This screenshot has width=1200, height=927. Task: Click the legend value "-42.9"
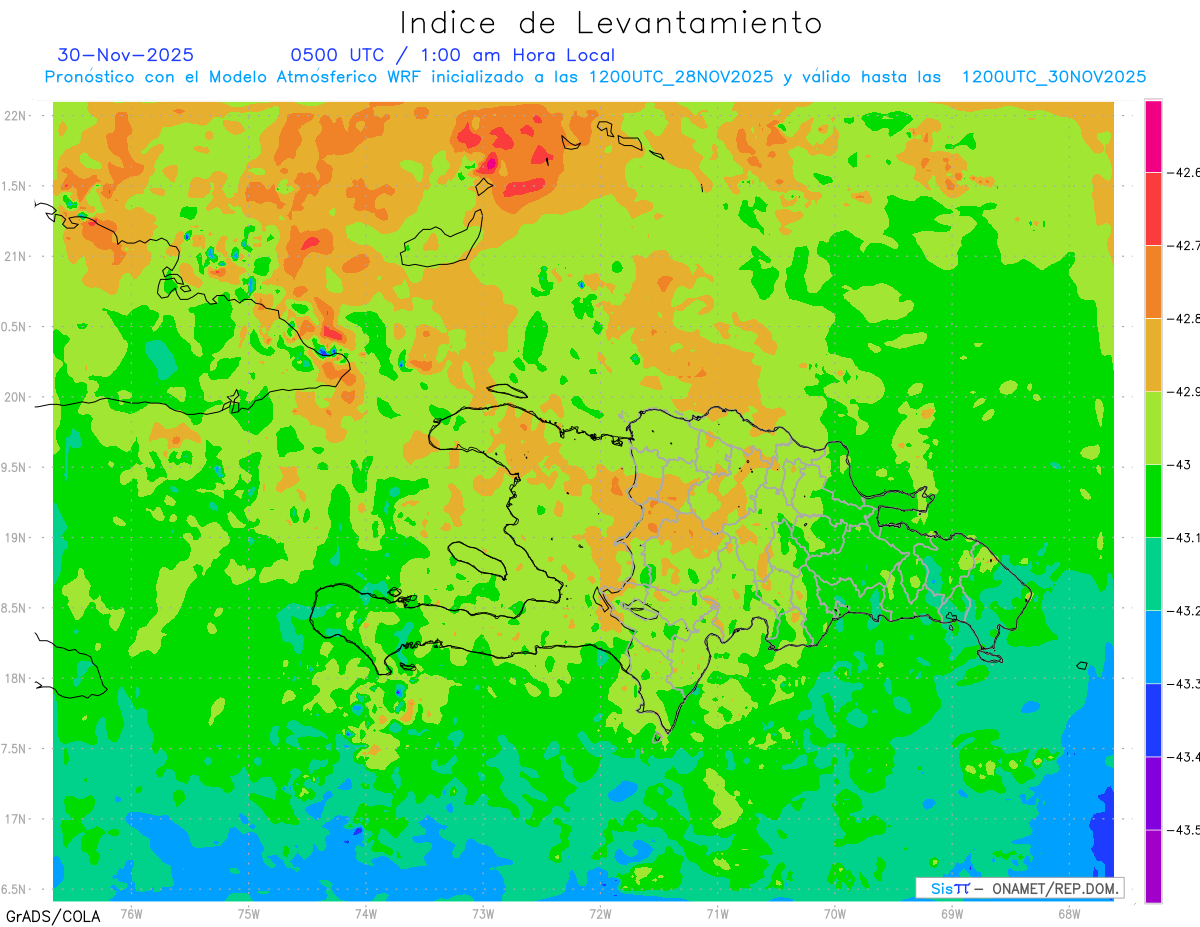tap(1185, 391)
